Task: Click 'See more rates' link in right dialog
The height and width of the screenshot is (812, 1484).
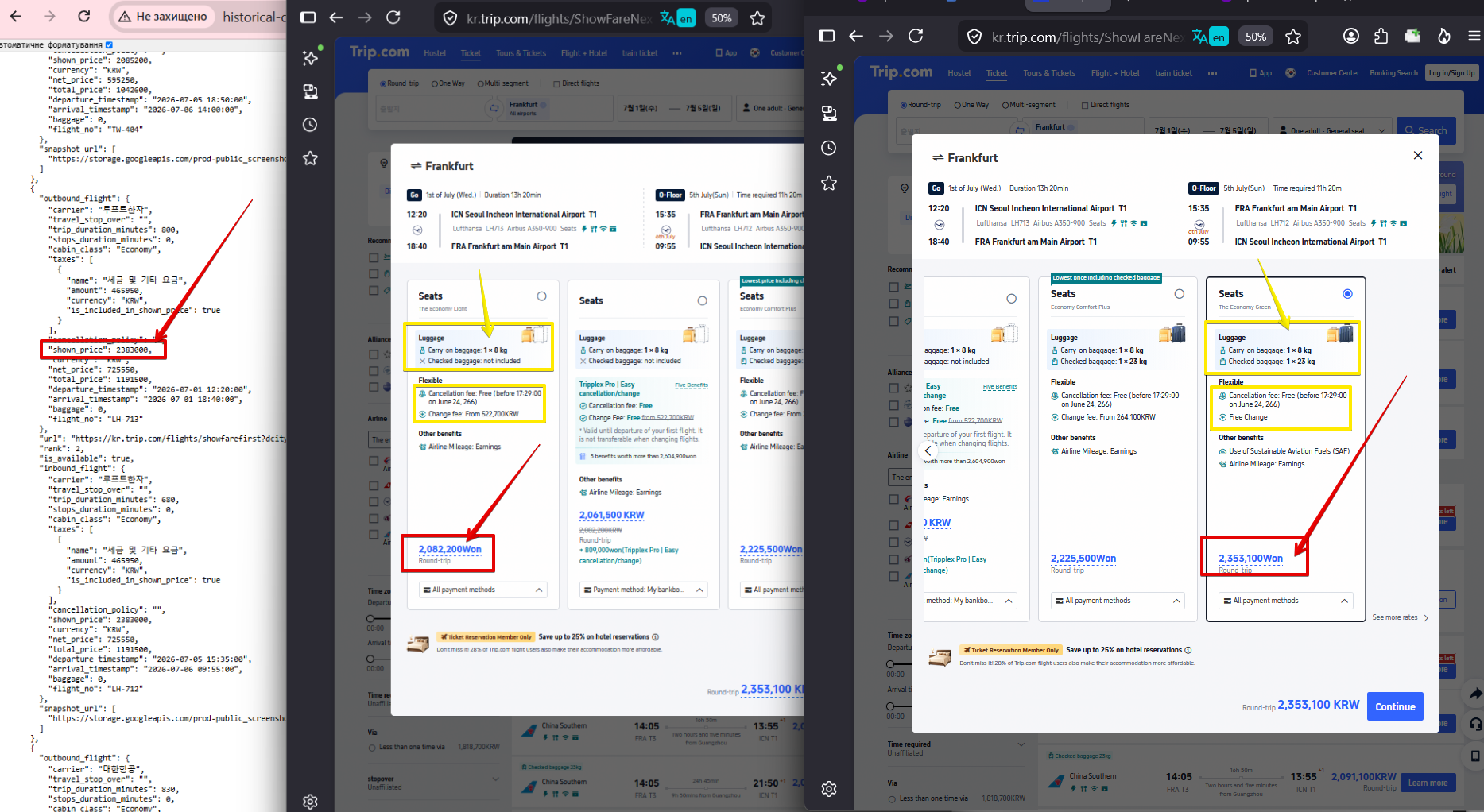Action: [1400, 617]
